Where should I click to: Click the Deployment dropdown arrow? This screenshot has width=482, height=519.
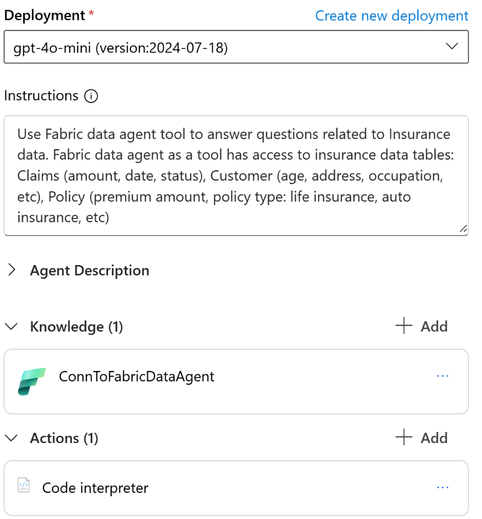[452, 46]
